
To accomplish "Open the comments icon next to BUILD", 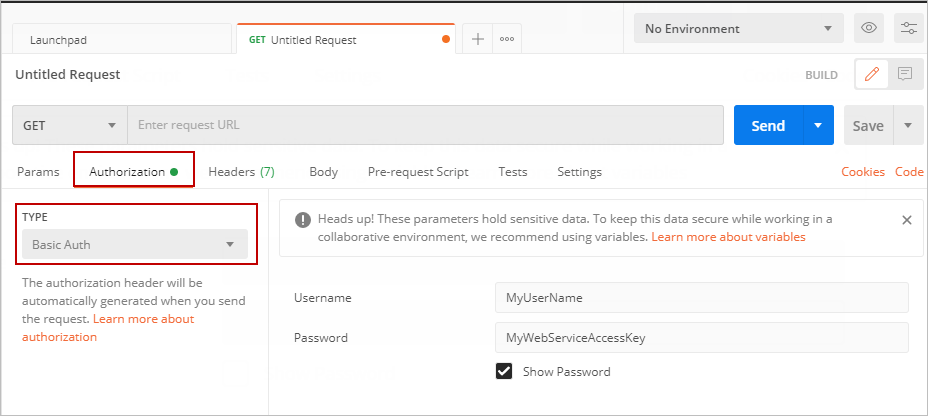I will (x=905, y=74).
